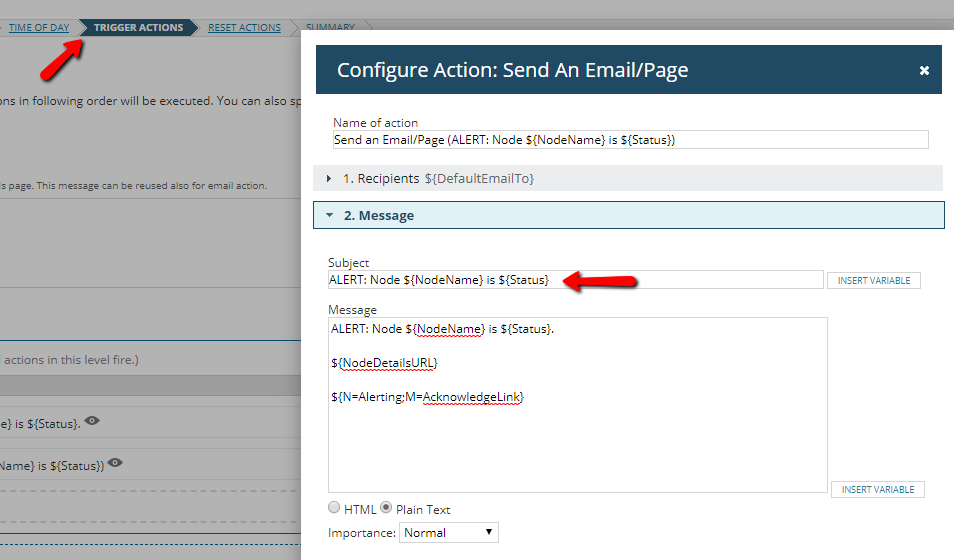Viewport: 954px width, 560px height.
Task: Select the HTML format radio button
Action: (334, 508)
